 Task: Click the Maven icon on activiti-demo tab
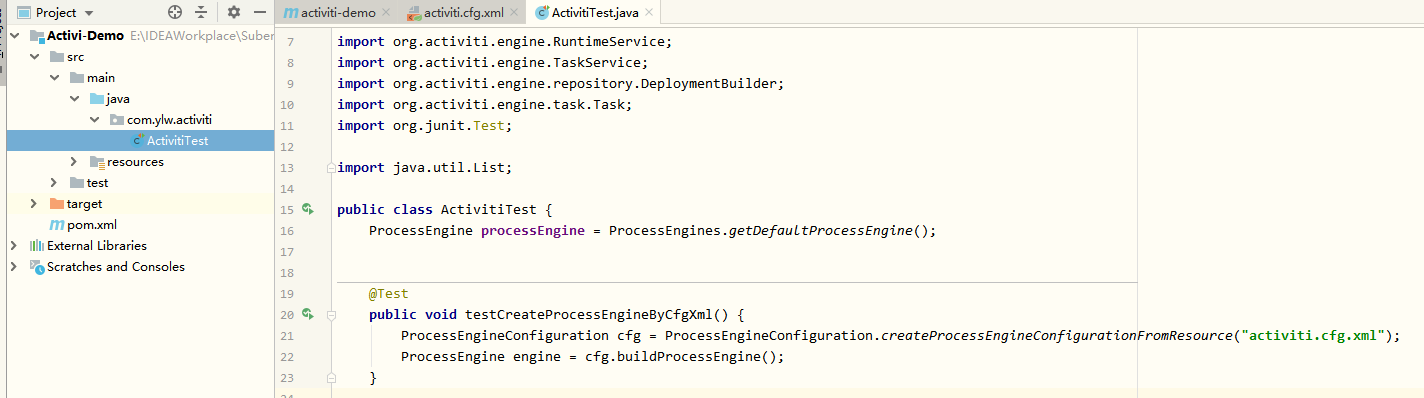click(x=290, y=13)
